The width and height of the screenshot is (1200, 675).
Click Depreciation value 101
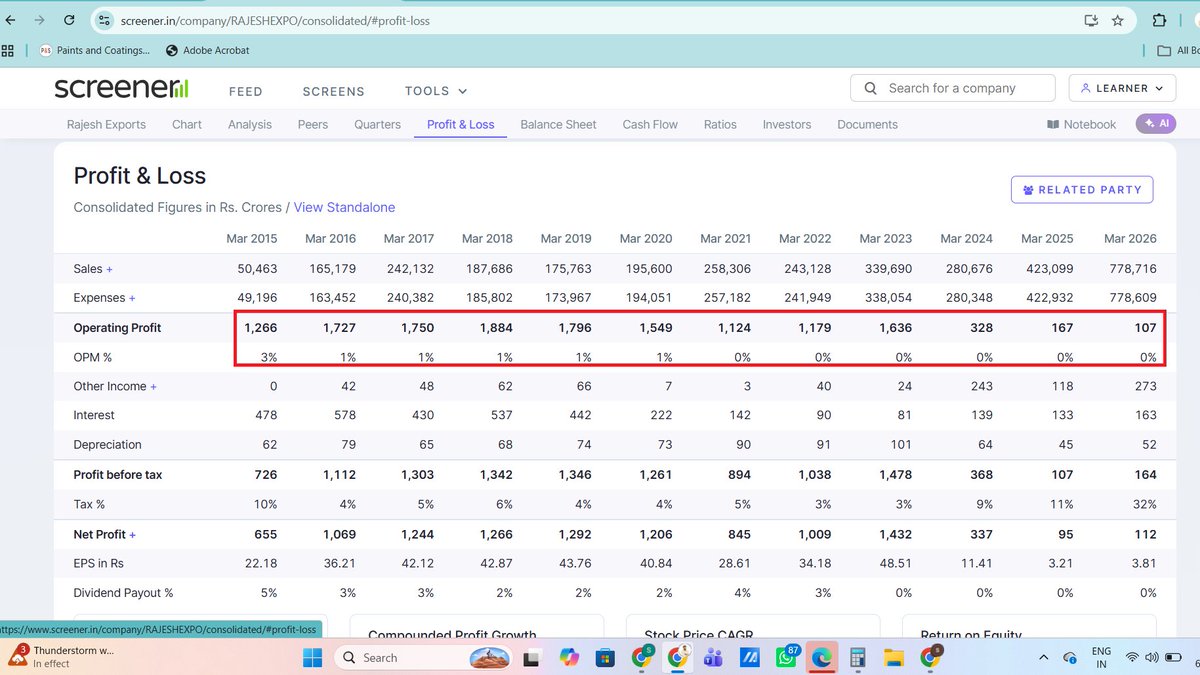[x=901, y=445]
